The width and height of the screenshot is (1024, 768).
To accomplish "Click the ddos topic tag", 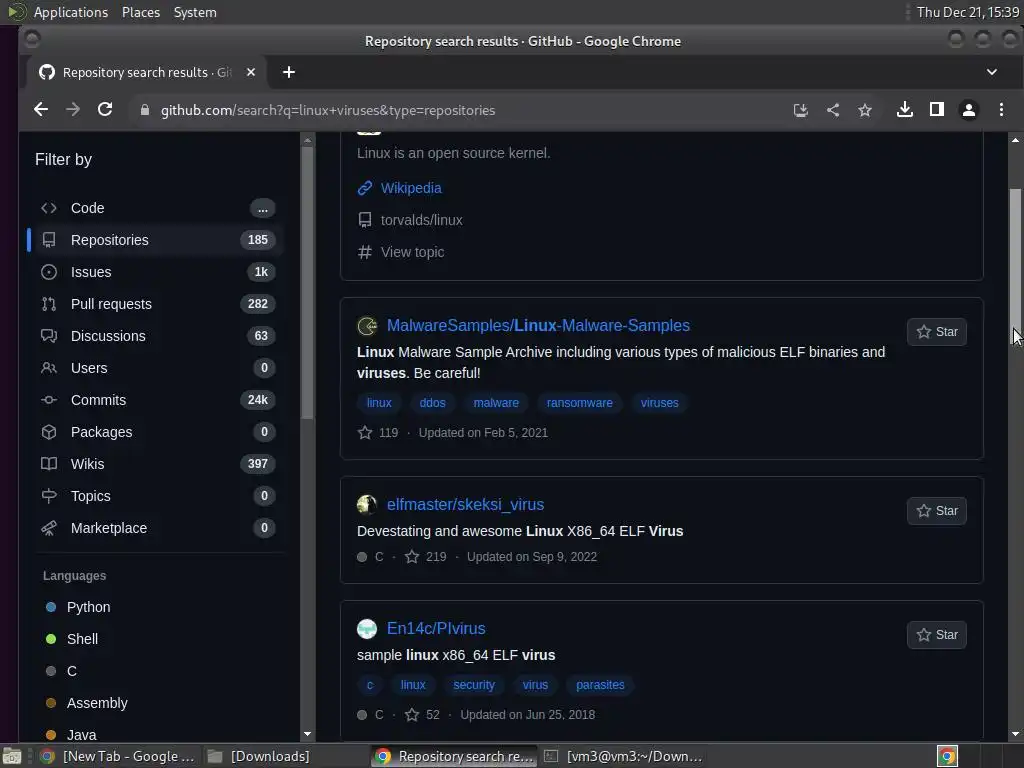I will tap(432, 403).
